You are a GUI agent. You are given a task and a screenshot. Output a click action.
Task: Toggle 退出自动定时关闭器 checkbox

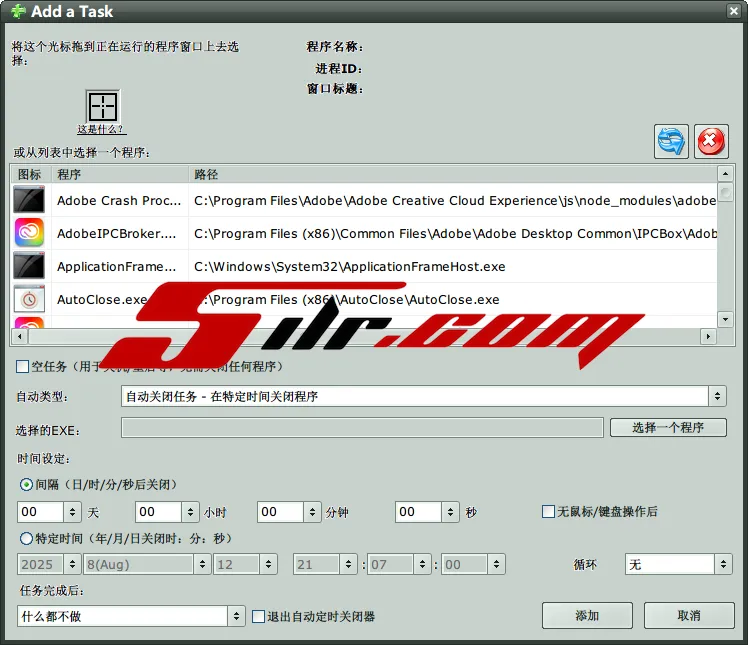(x=258, y=616)
